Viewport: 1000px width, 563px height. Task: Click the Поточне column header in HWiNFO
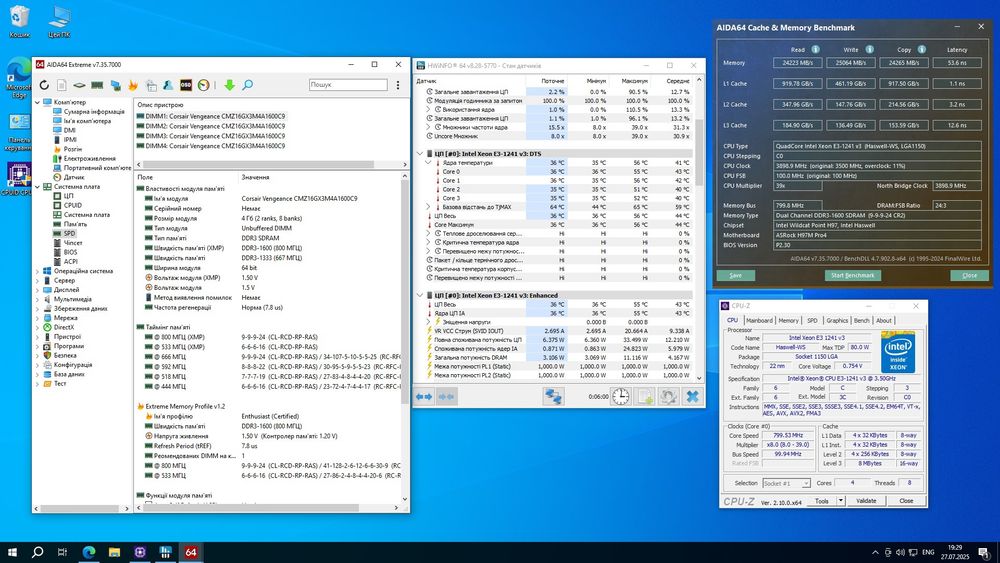[x=552, y=81]
